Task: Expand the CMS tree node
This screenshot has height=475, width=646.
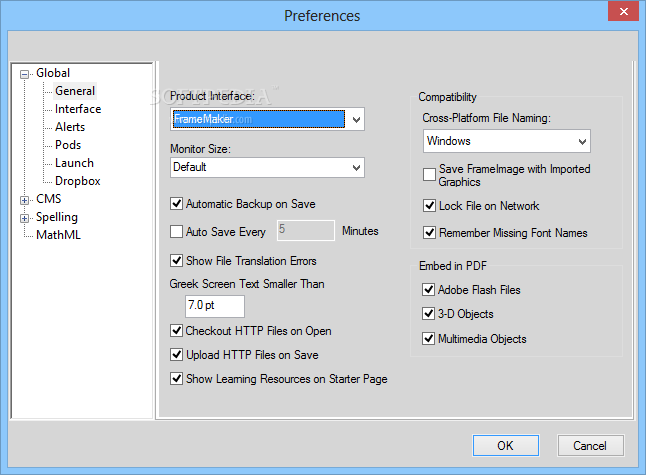Action: (x=25, y=200)
